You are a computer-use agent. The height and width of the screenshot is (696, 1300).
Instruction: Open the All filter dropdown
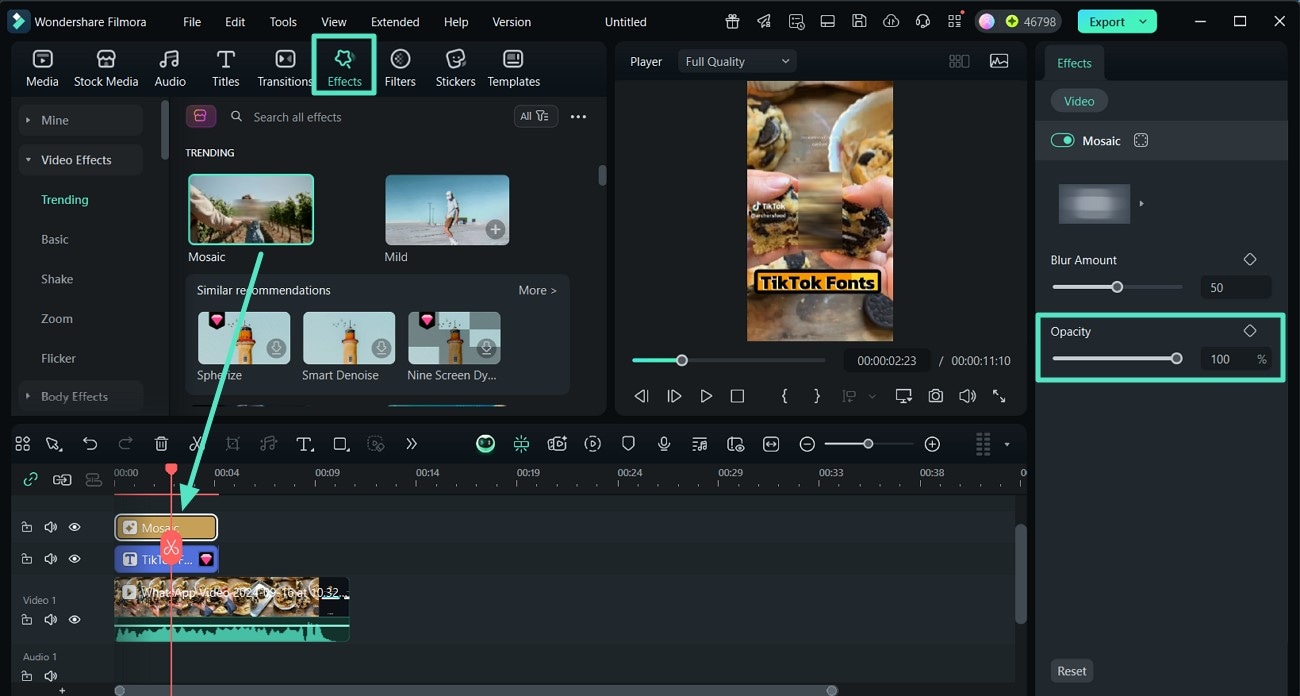point(534,116)
